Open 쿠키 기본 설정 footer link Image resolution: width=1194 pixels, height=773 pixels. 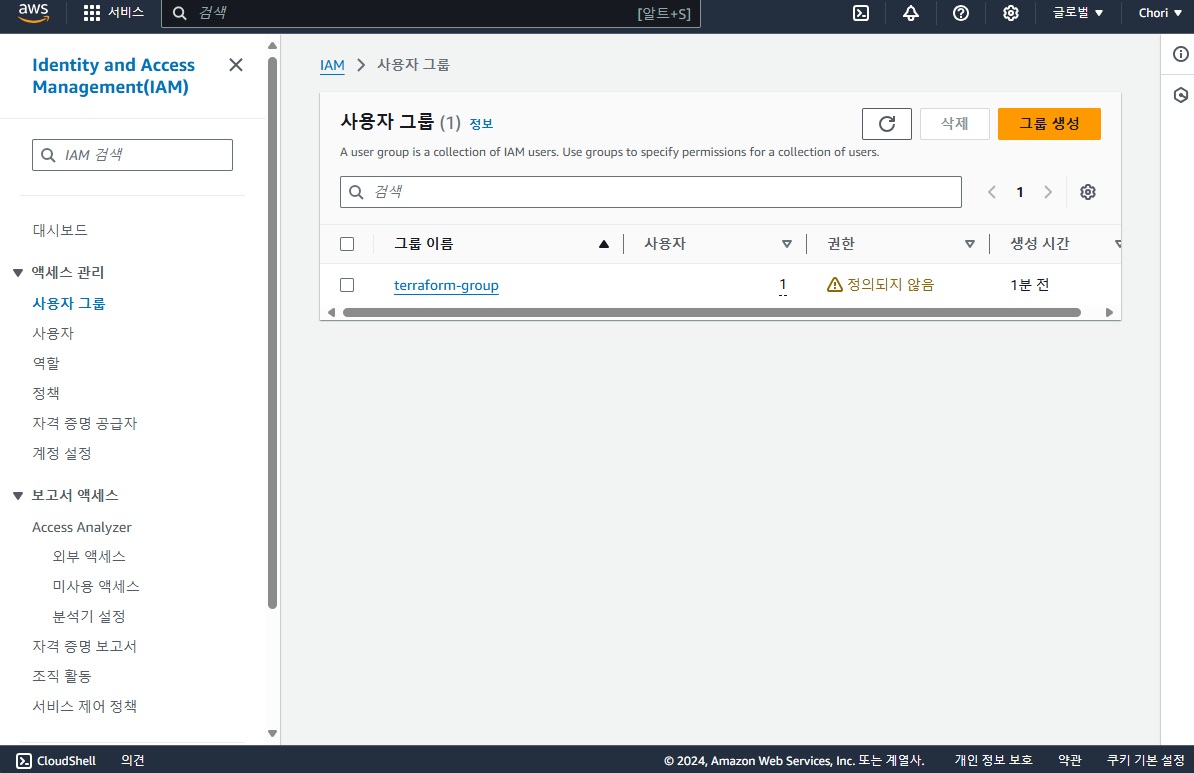pyautogui.click(x=1145, y=760)
